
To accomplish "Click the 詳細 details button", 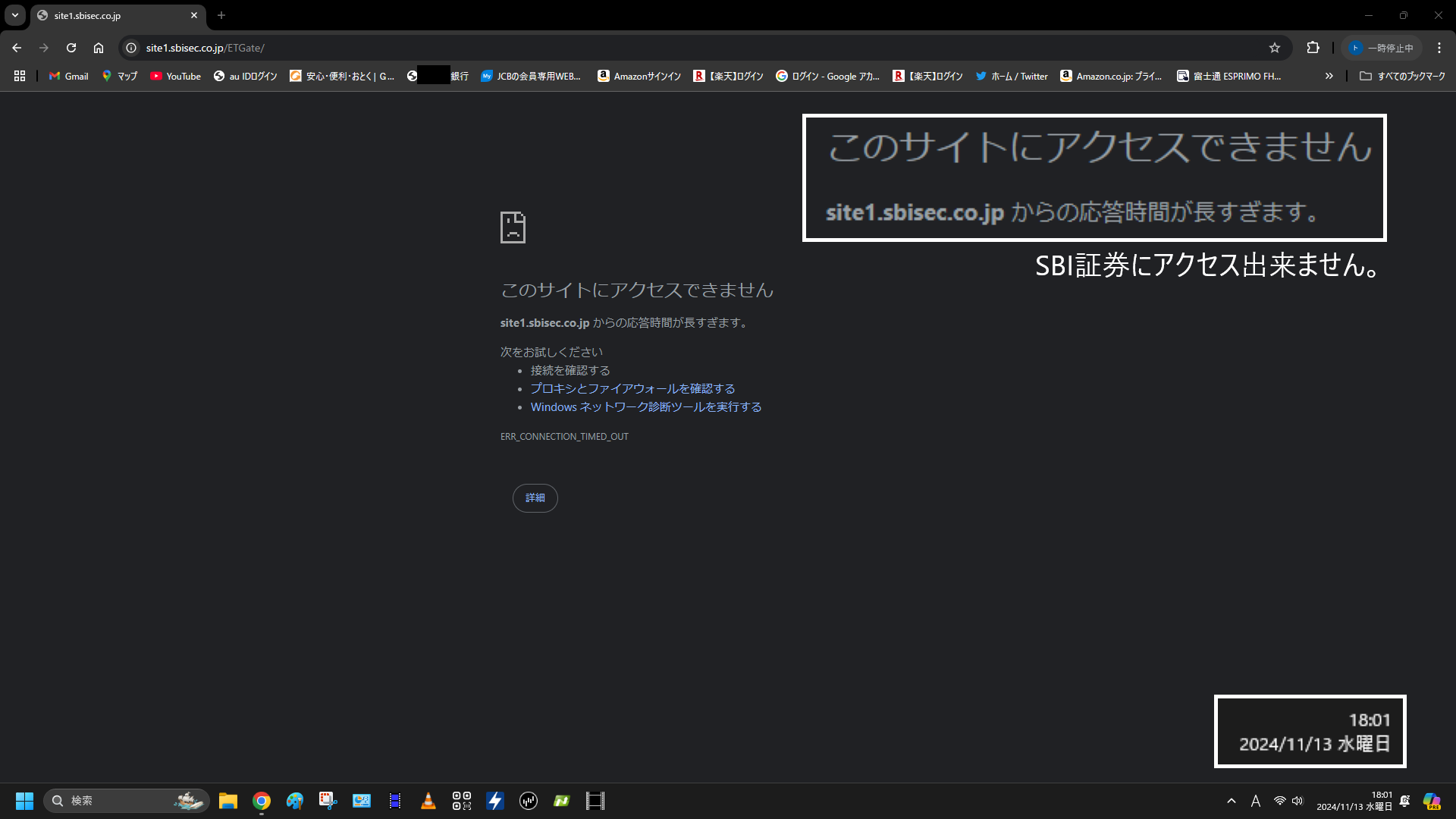I will [535, 498].
